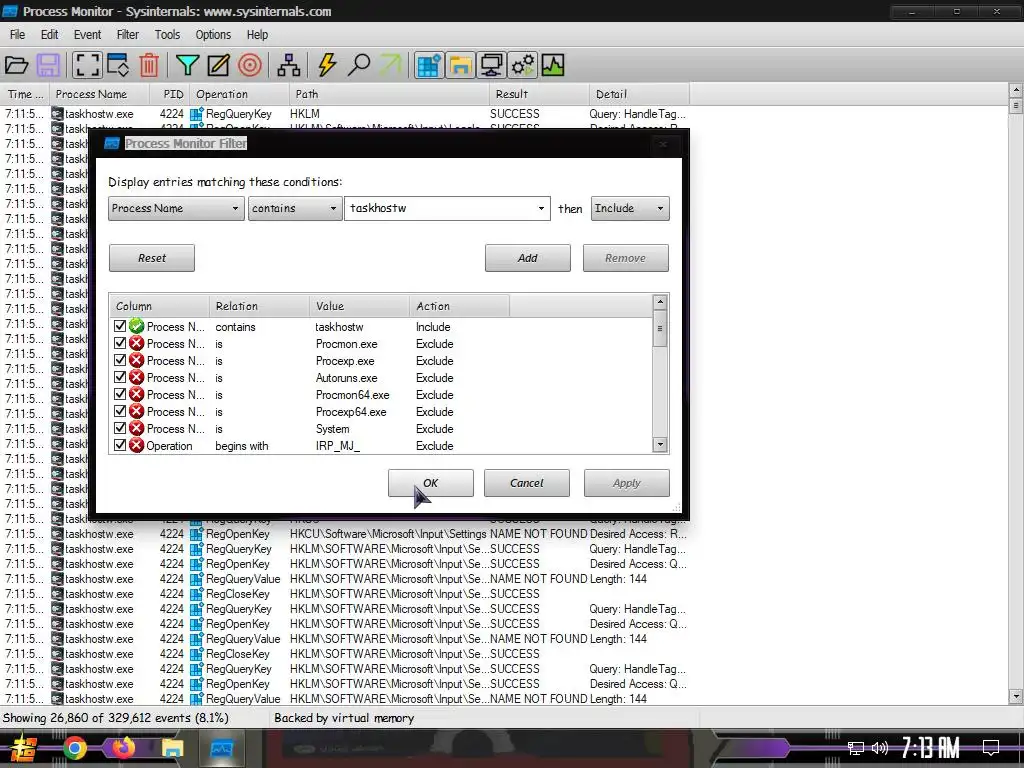The height and width of the screenshot is (768, 1024).
Task: Open Chrome from the taskbar
Action: coord(75,748)
